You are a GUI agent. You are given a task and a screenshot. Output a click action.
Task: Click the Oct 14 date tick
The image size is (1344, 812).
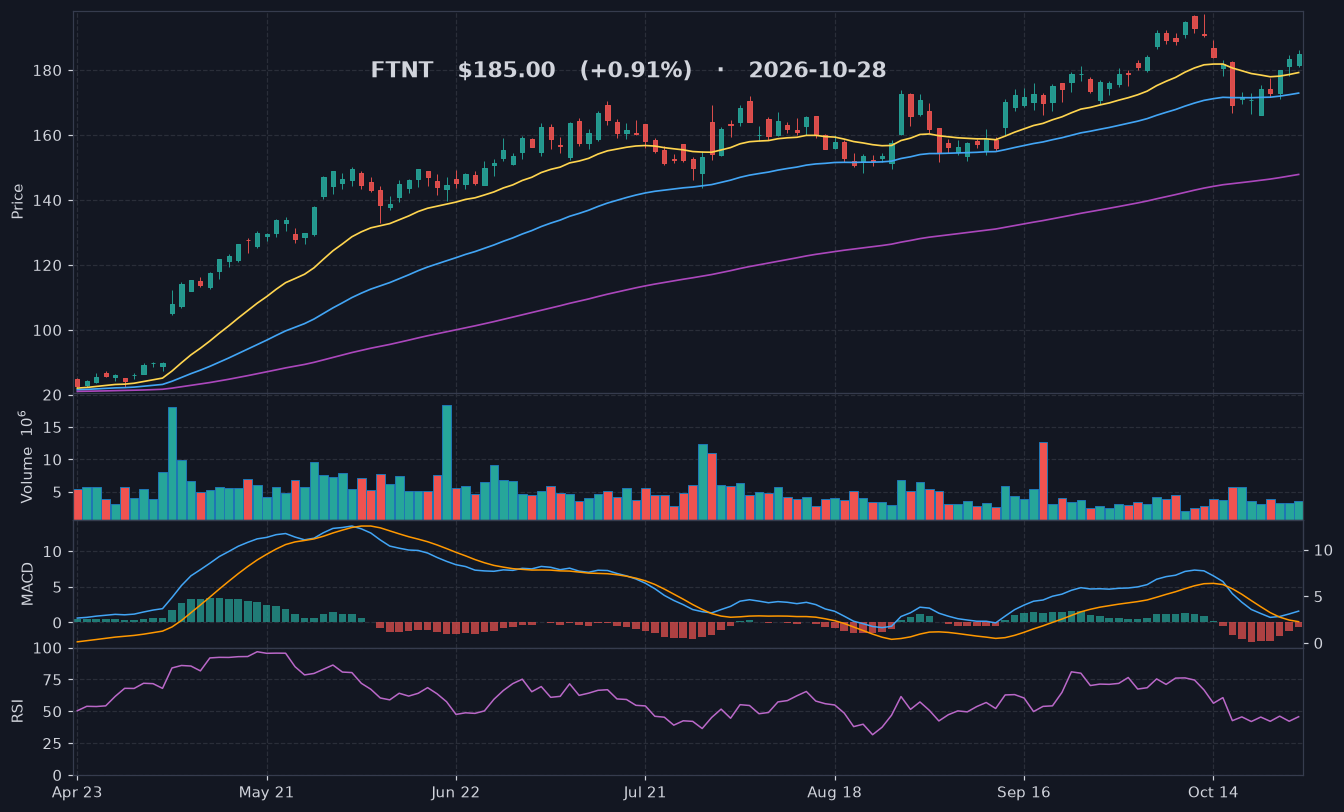pos(1213,792)
